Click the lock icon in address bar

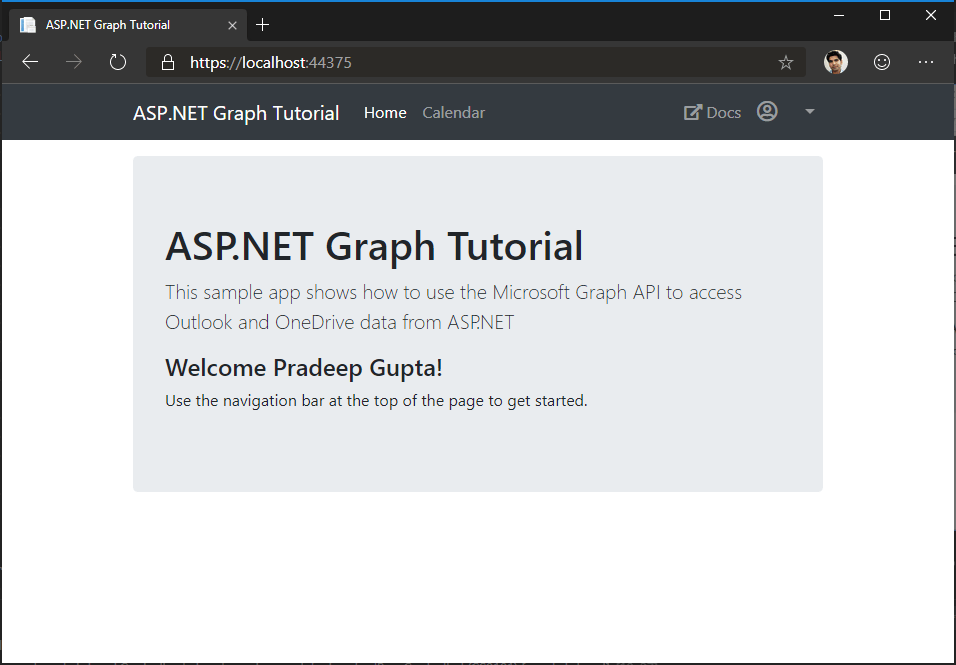click(x=168, y=62)
